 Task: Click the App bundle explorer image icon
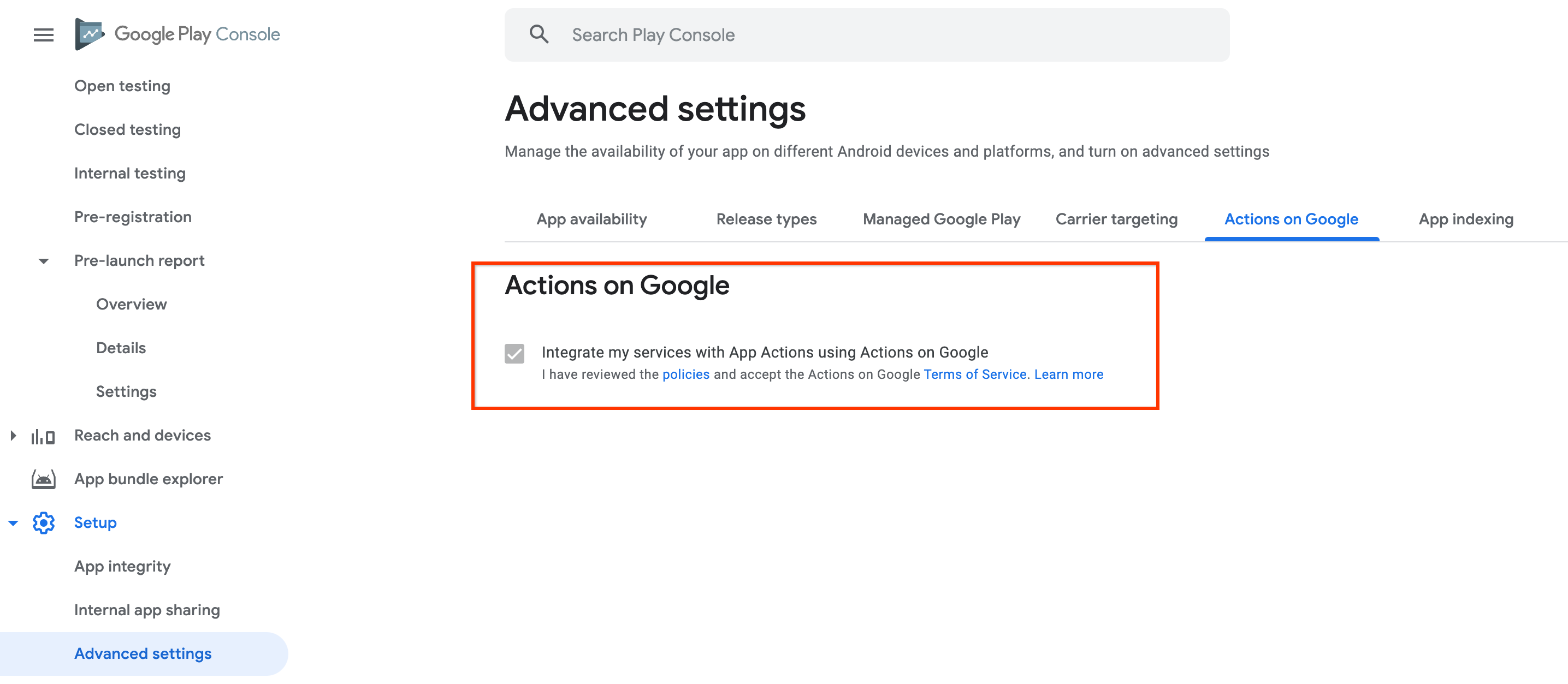[x=43, y=478]
